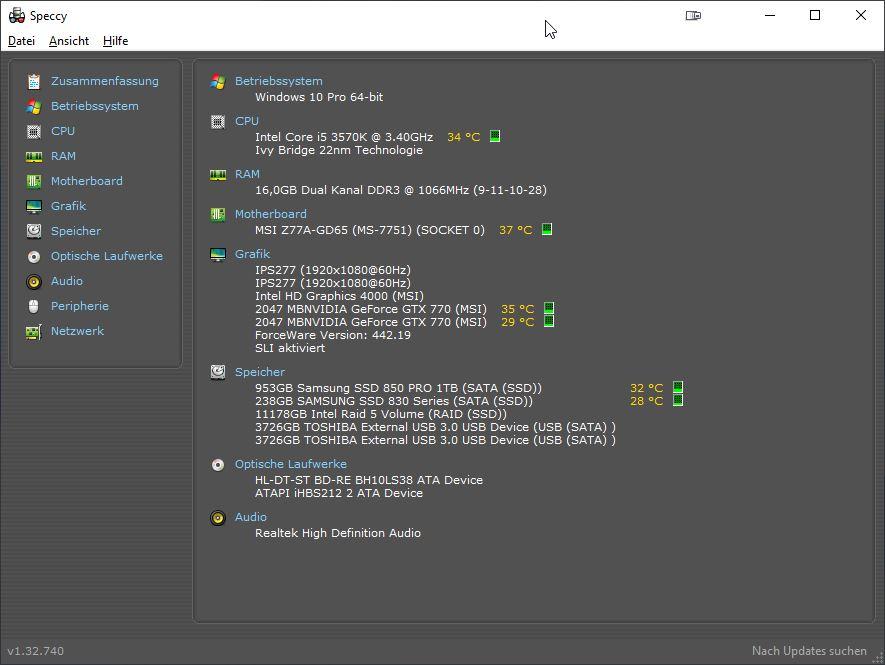
Task: Open the Grafik monitor icon in sidebar
Action: pos(34,206)
